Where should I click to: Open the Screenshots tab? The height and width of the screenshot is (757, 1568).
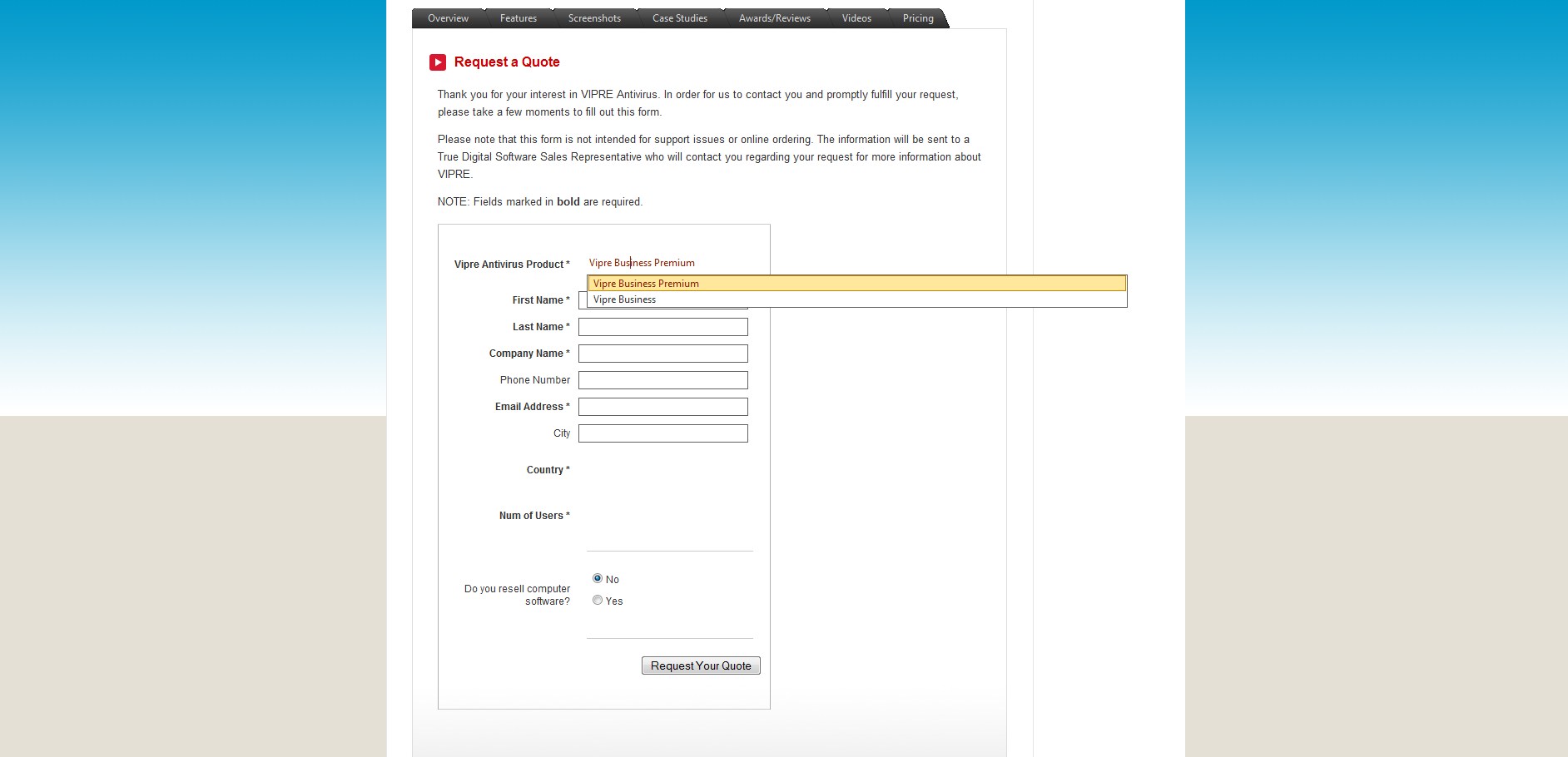594,18
